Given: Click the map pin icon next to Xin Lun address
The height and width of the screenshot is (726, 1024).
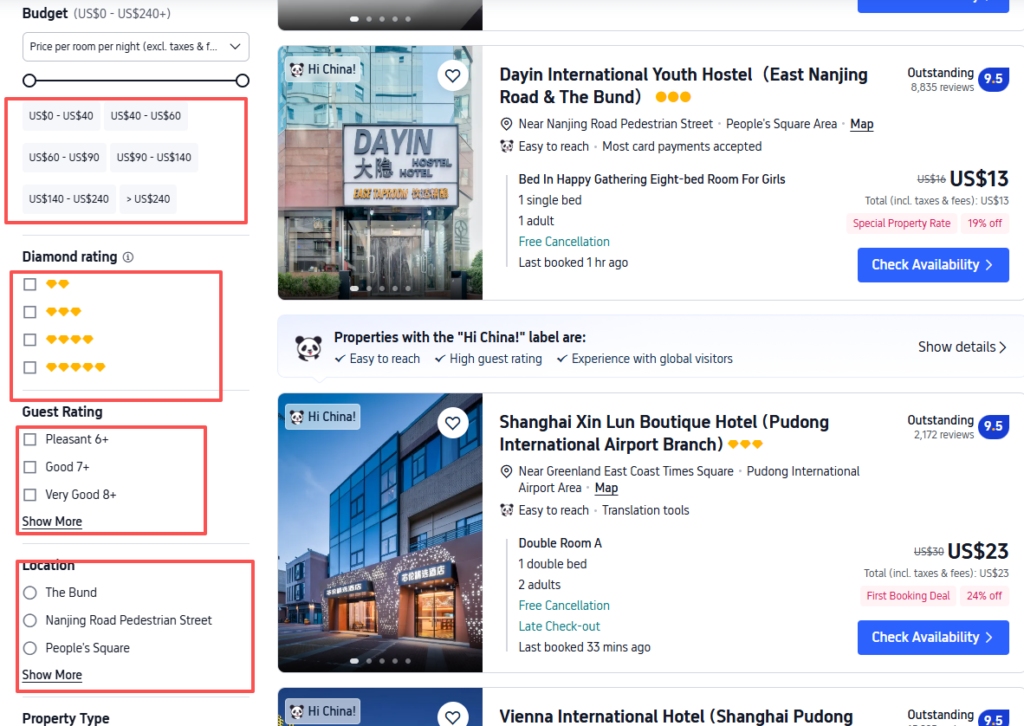Looking at the screenshot, I should (x=507, y=471).
